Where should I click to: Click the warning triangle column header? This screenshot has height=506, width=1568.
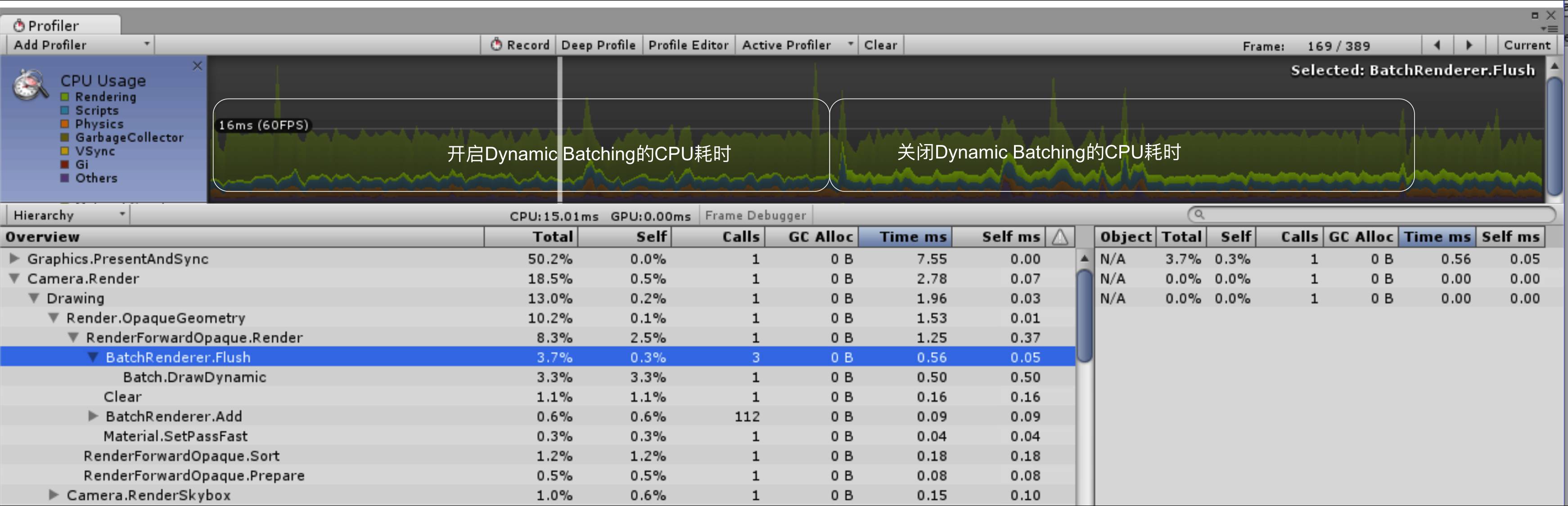(1060, 237)
